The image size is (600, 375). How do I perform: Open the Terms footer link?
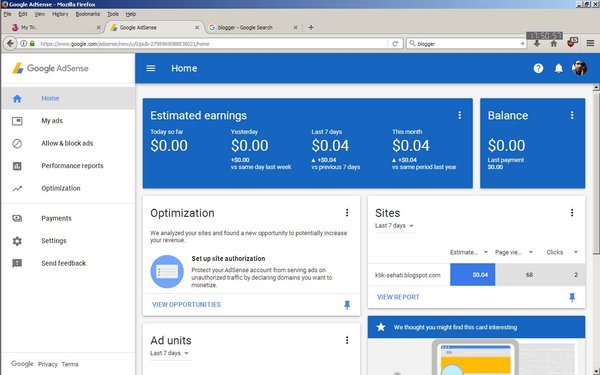pyautogui.click(x=70, y=364)
